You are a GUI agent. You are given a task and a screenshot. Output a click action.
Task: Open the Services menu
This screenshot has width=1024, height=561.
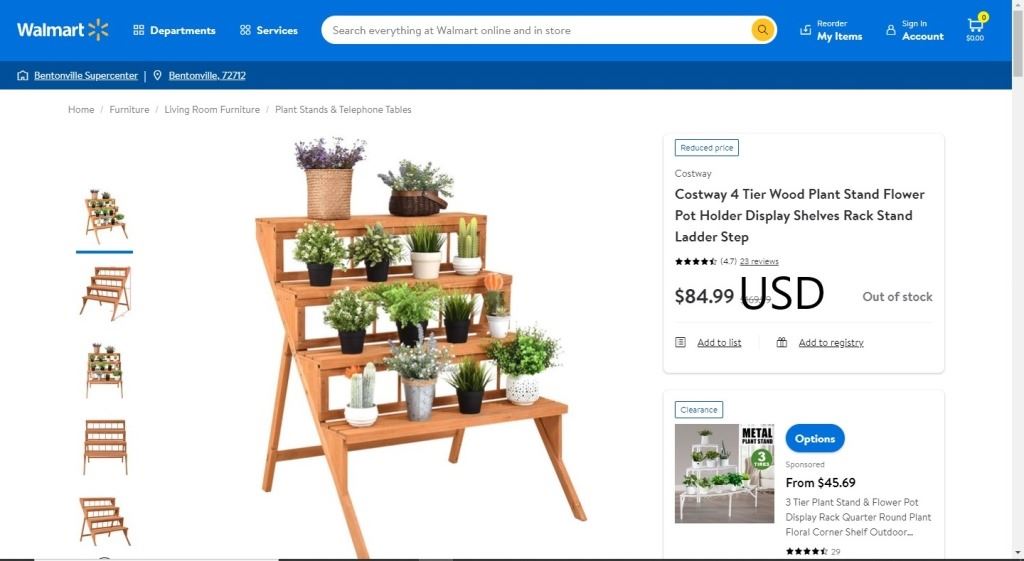click(268, 30)
